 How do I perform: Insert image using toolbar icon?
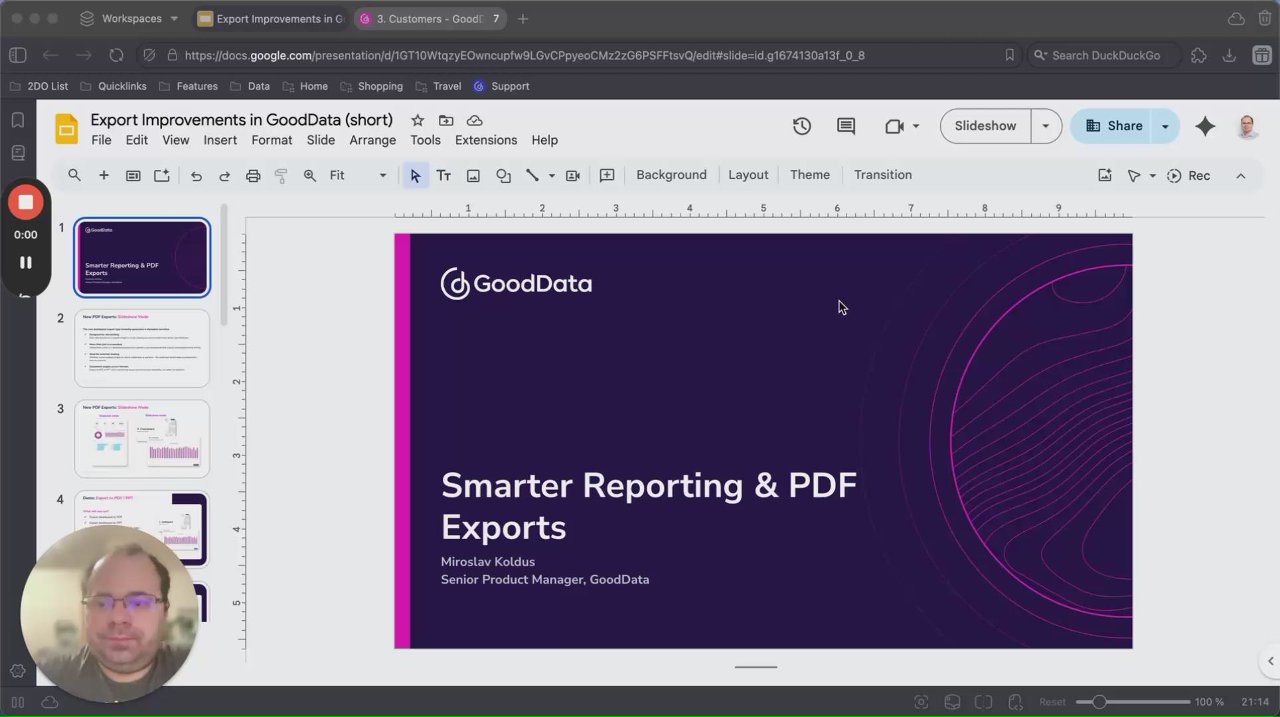473,175
